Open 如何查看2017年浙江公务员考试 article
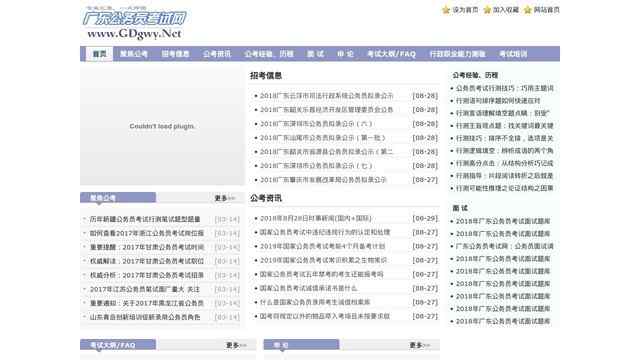The image size is (640, 360). (147, 233)
